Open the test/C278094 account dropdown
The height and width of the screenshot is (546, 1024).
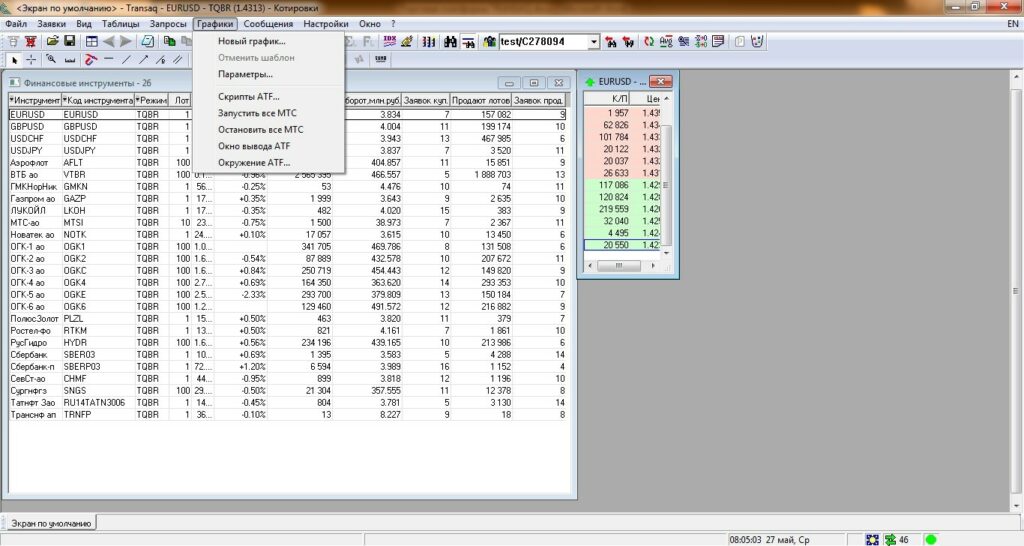click(593, 42)
